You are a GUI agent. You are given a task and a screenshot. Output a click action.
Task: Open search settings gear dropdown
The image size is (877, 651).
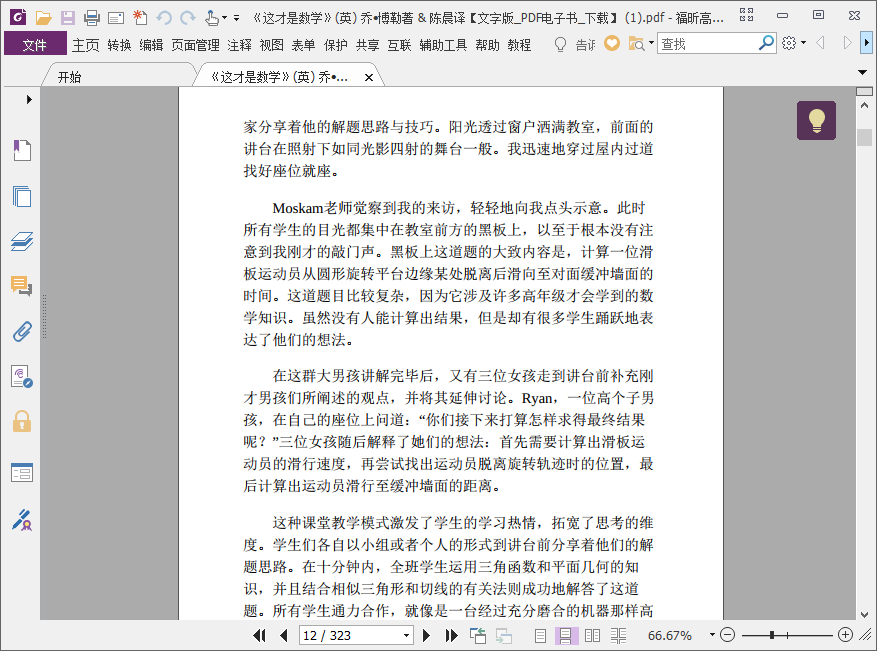click(x=804, y=43)
